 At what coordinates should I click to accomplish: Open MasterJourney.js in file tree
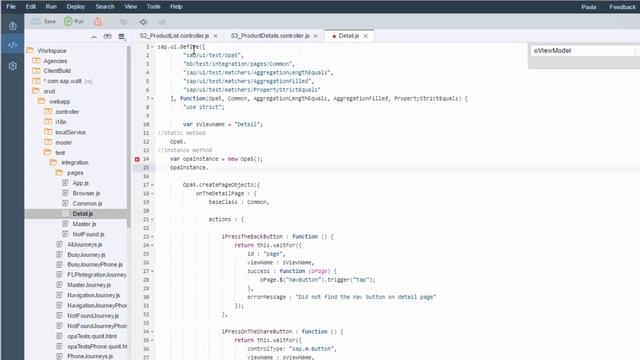point(89,285)
